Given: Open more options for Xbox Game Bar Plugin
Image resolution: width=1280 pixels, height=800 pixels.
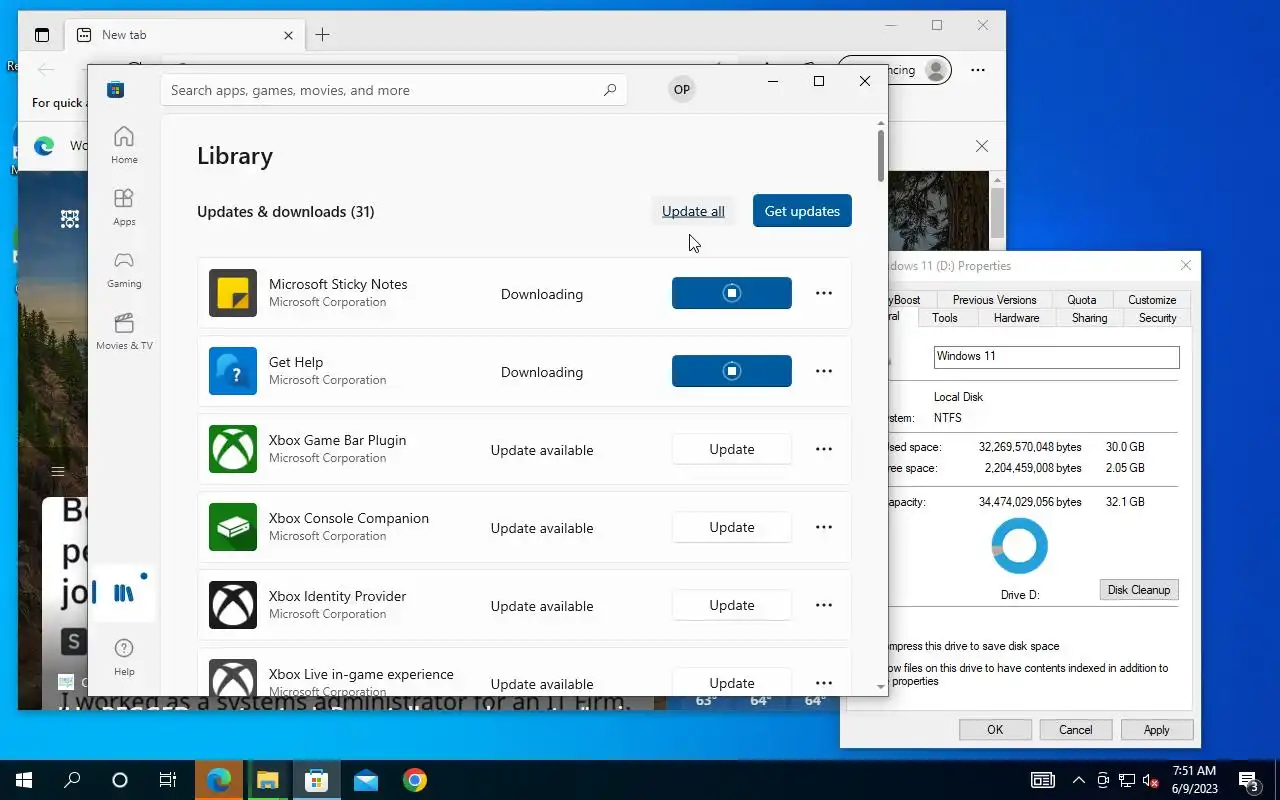Looking at the screenshot, I should click(x=824, y=449).
